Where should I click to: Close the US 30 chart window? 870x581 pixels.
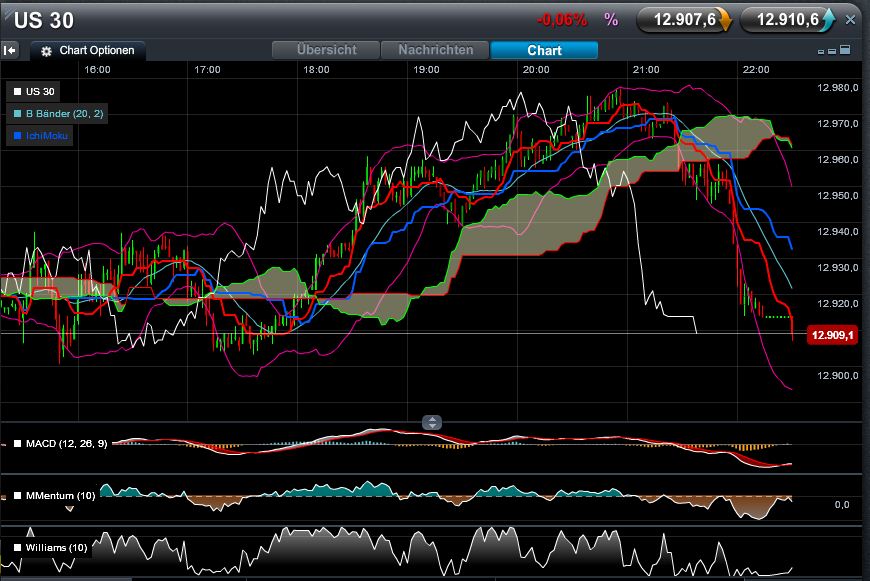point(850,20)
